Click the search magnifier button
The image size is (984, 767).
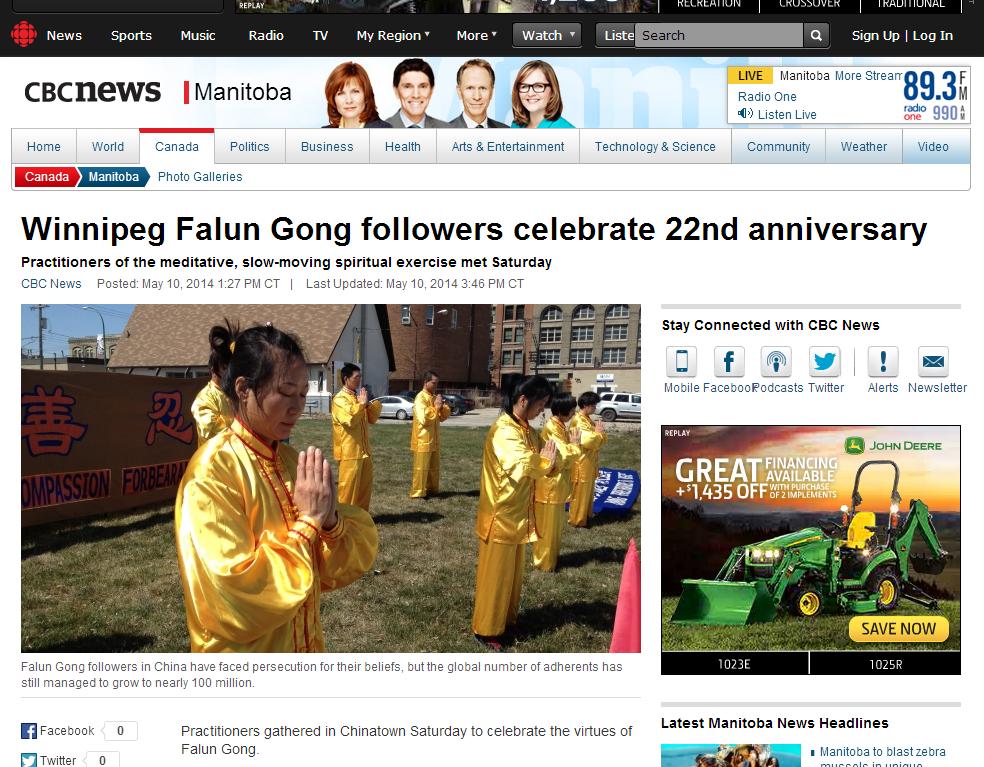click(816, 36)
